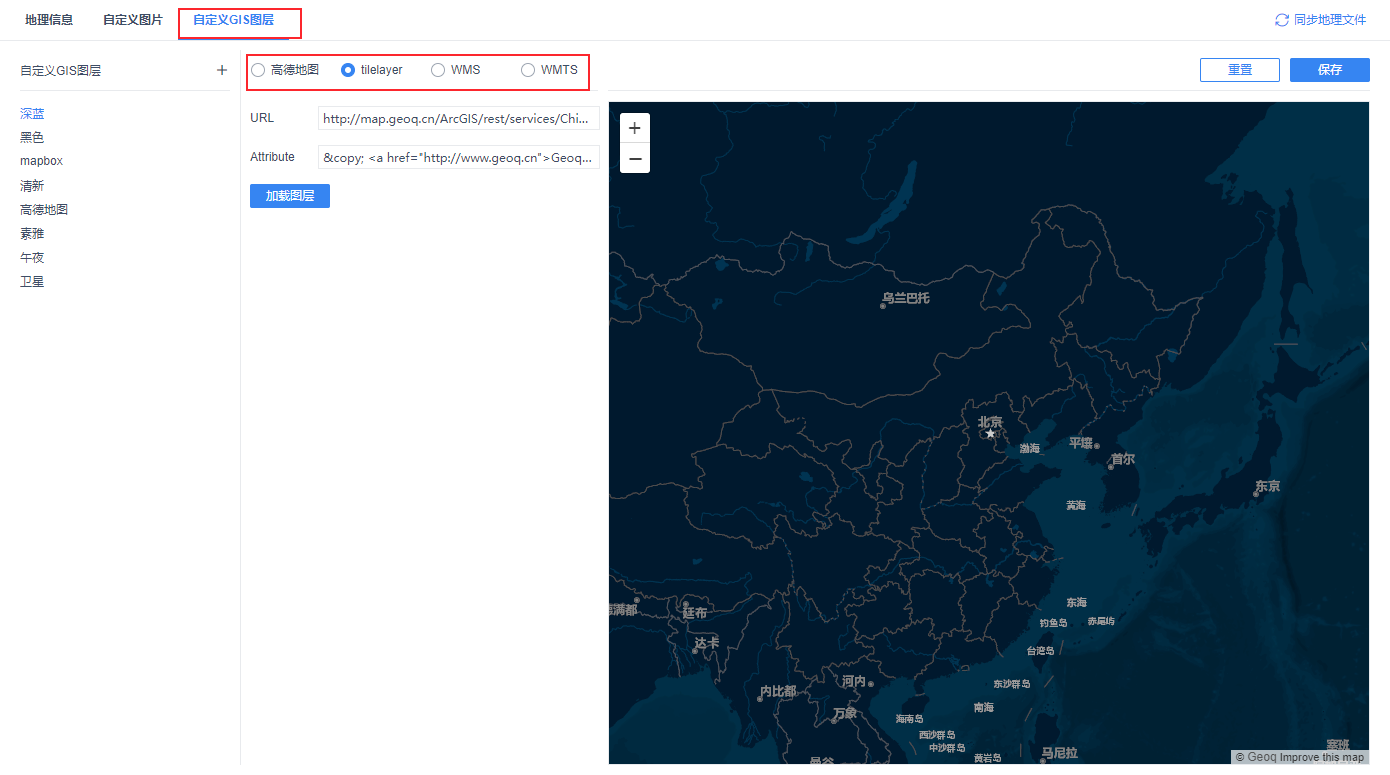Click the 平壤 label on the map
Image resolution: width=1390 pixels, height=775 pixels.
[x=1081, y=442]
